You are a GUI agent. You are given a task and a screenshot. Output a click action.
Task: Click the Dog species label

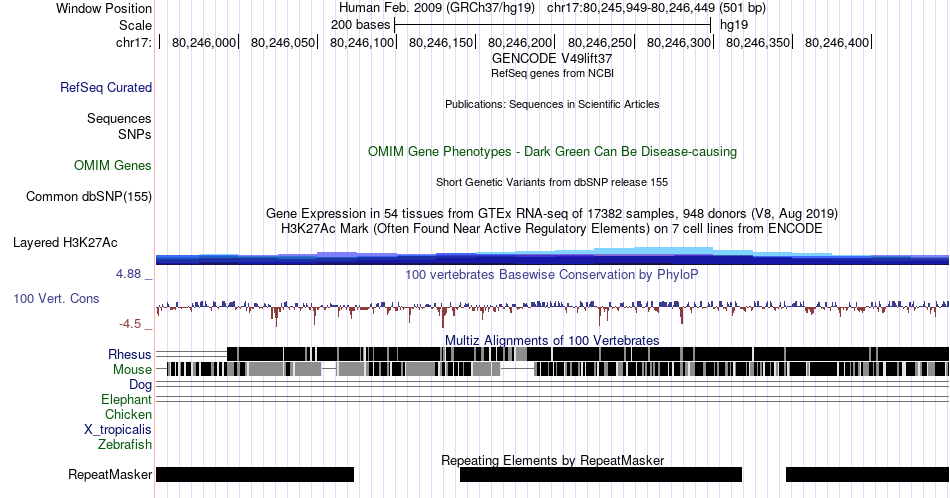(x=140, y=385)
